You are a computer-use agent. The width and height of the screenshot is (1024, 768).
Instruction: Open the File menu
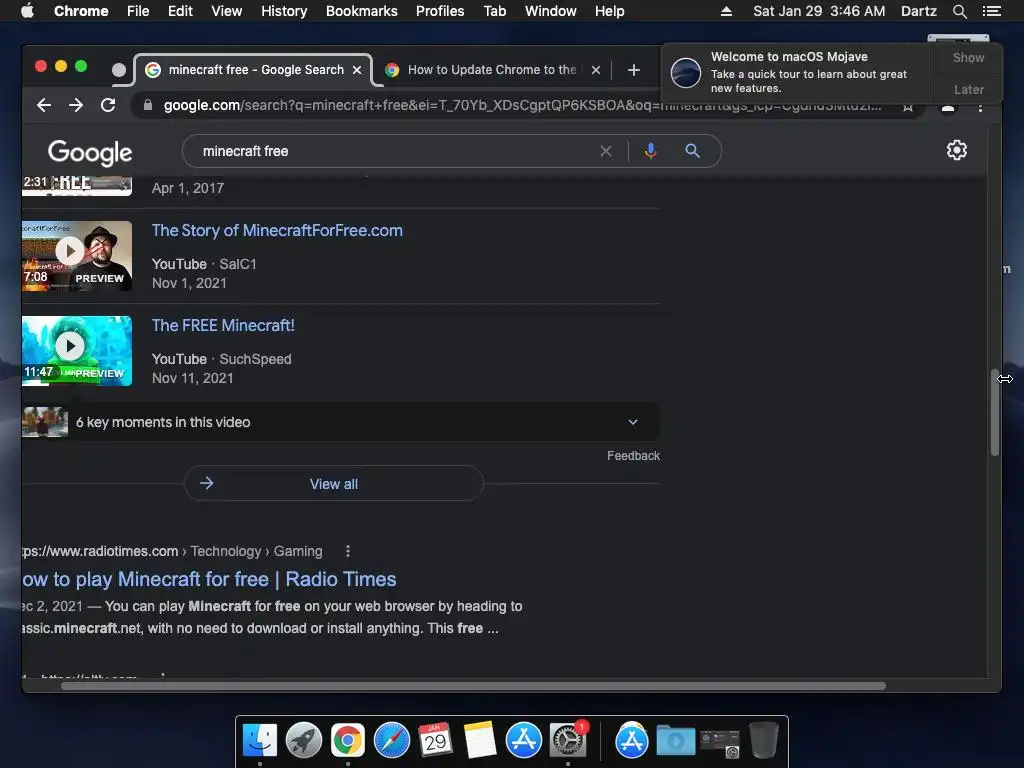click(x=138, y=11)
